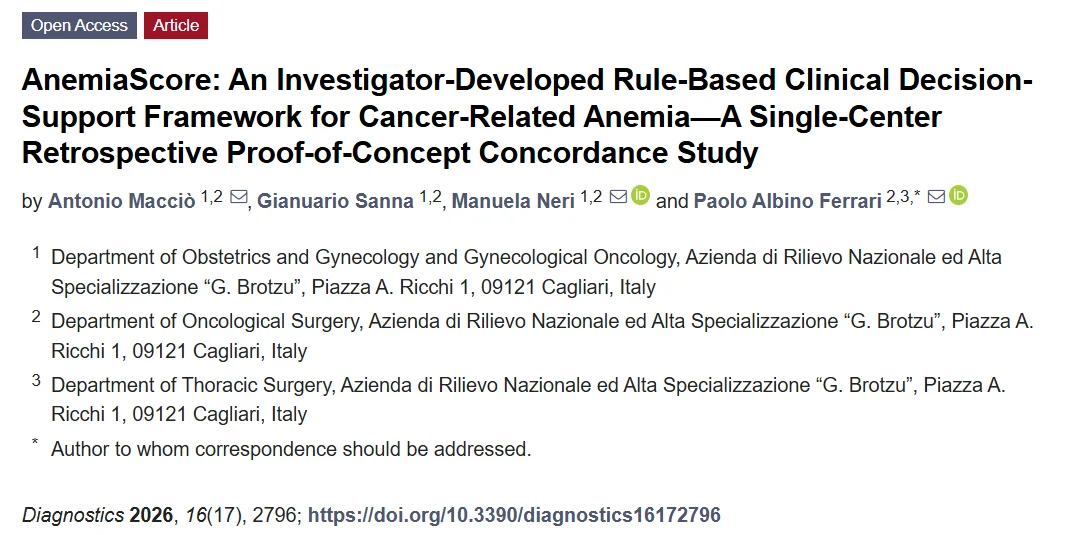Click the Department of Oncological Surgery affiliation
The image size is (1081, 535).
point(542,336)
